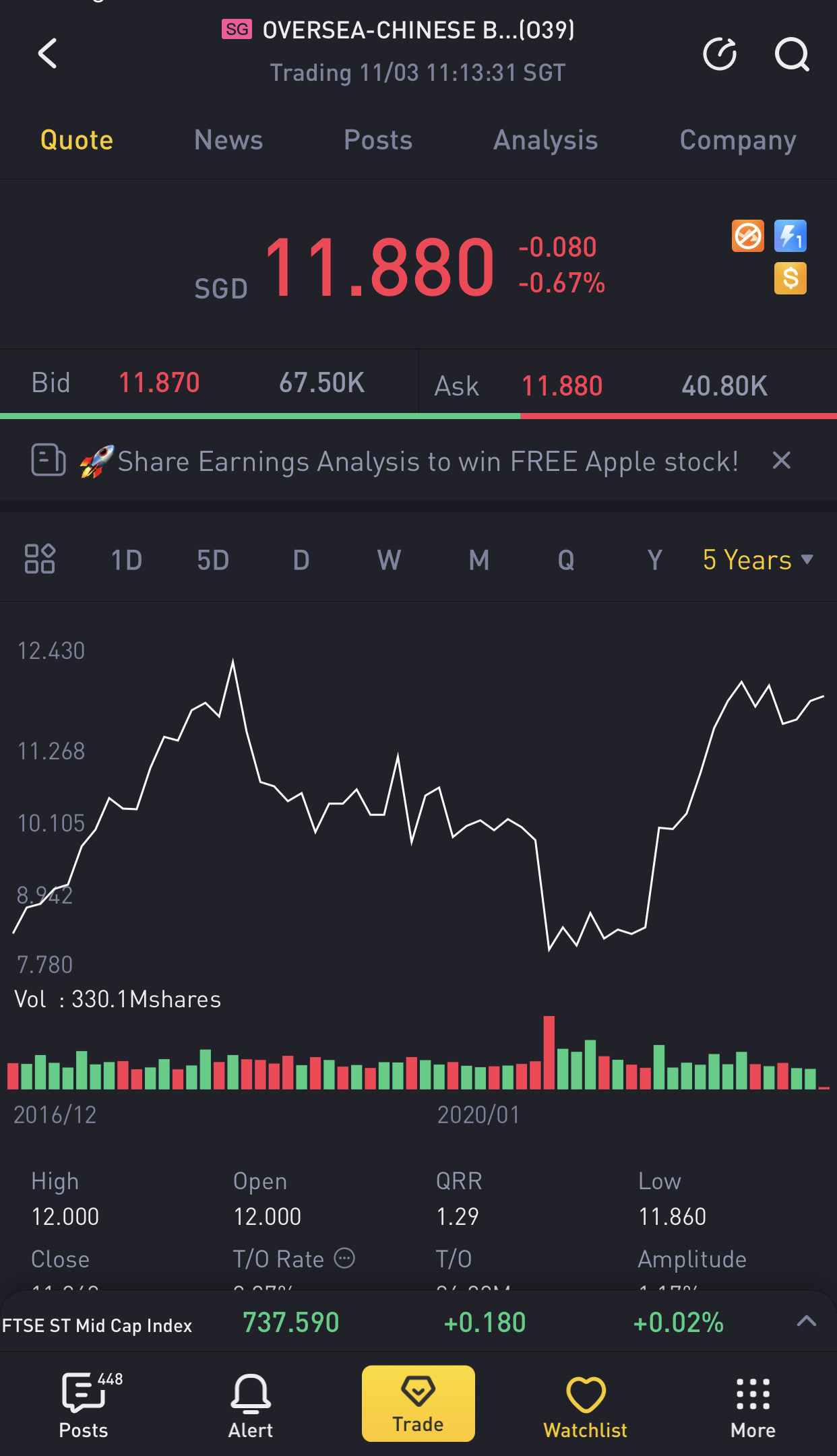Tap the T/O Rate info icon
The height and width of the screenshot is (1456, 837).
point(344,1258)
